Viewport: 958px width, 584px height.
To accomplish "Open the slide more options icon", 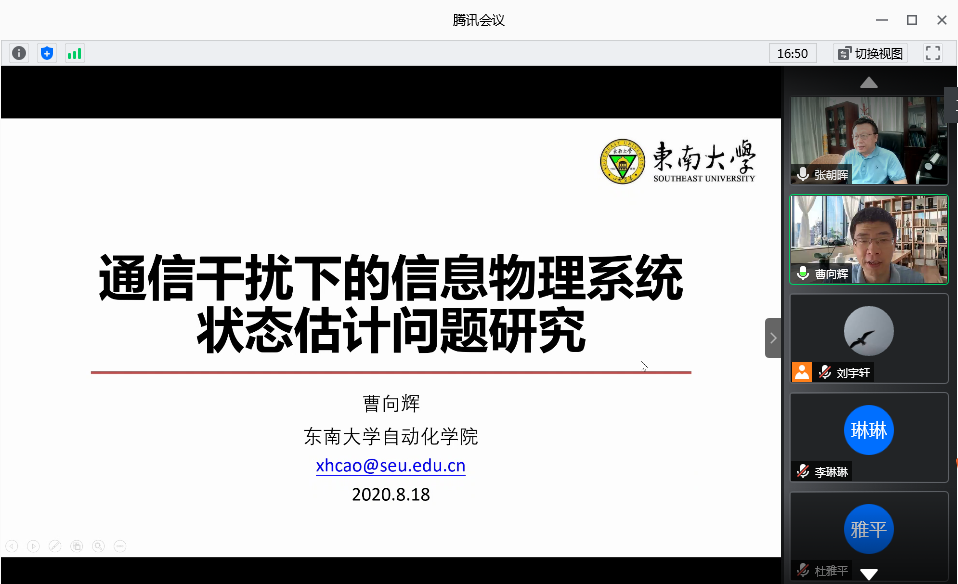I will click(120, 546).
